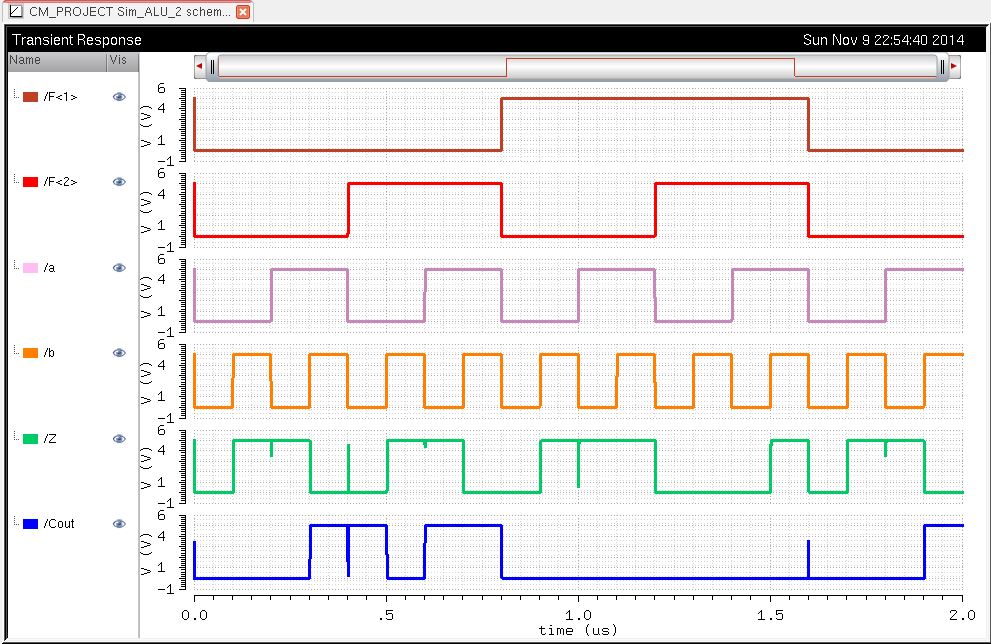Viewport: 991px width, 644px height.
Task: Click the green color swatch for /Z
Action: tap(30, 439)
